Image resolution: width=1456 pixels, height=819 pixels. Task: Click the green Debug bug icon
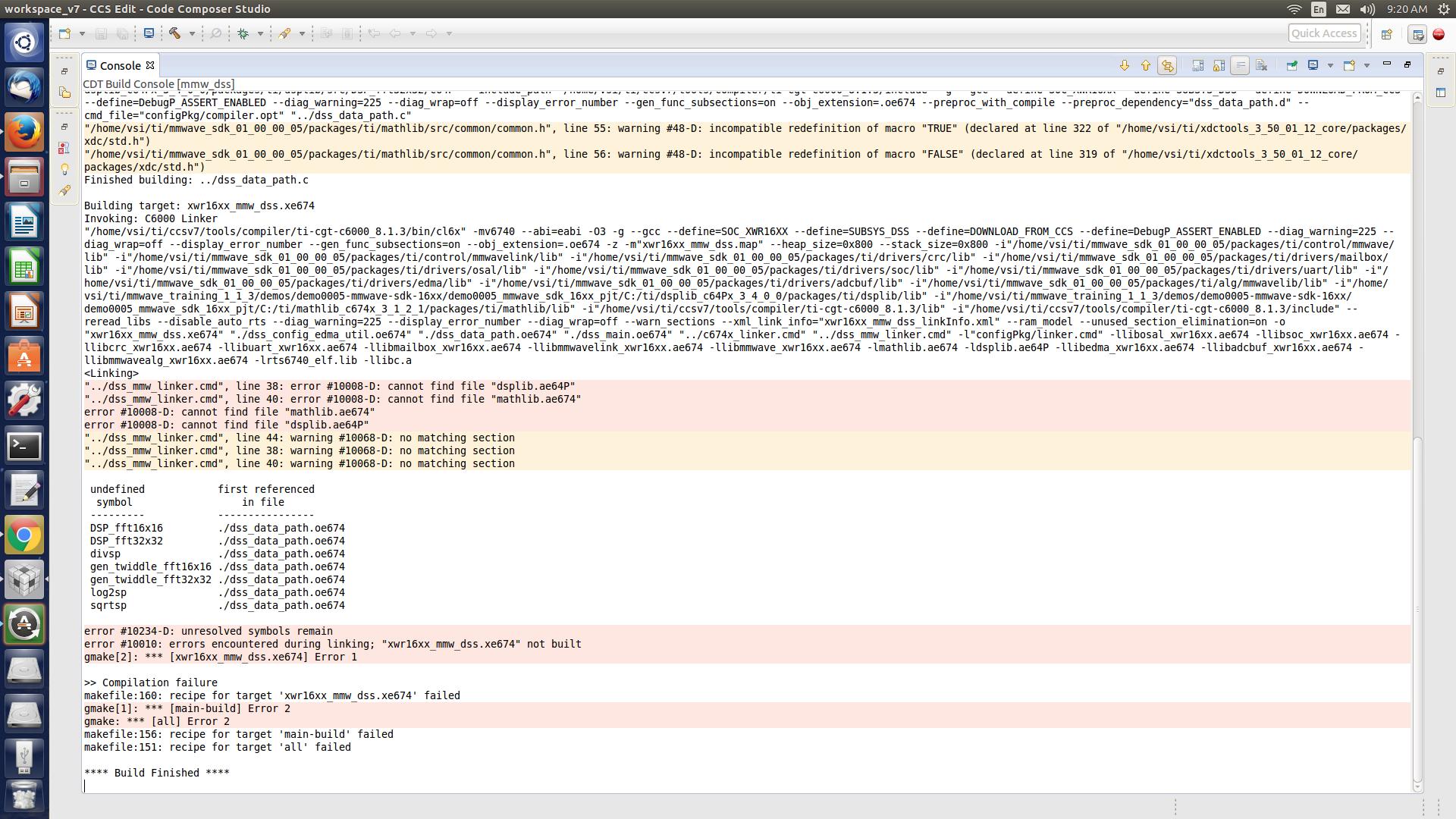[243, 33]
